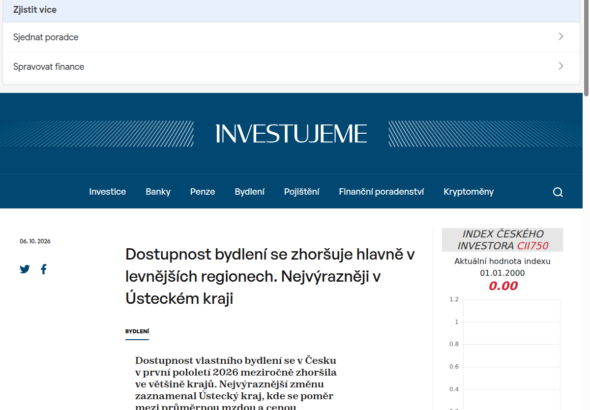The width and height of the screenshot is (590, 410).
Task: Click the Index českého investora CII750 banner
Action: click(502, 240)
